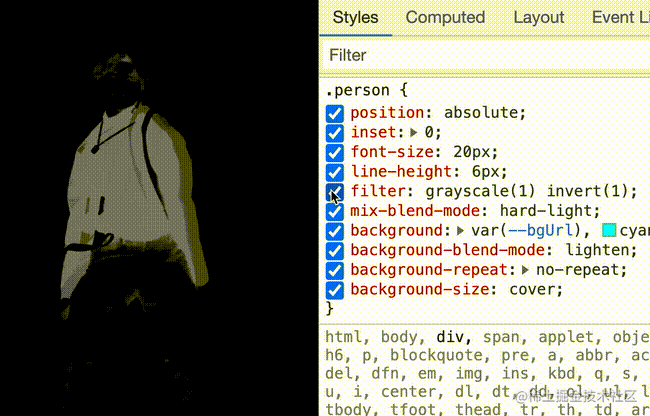Toggle the inset property checkbox
The width and height of the screenshot is (650, 416).
pos(334,133)
